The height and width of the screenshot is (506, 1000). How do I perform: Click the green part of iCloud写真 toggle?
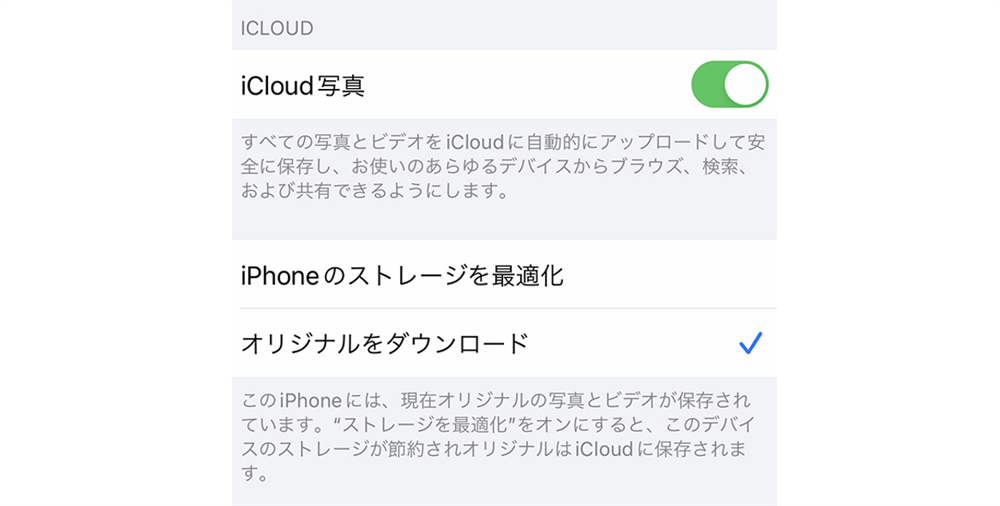click(x=708, y=85)
